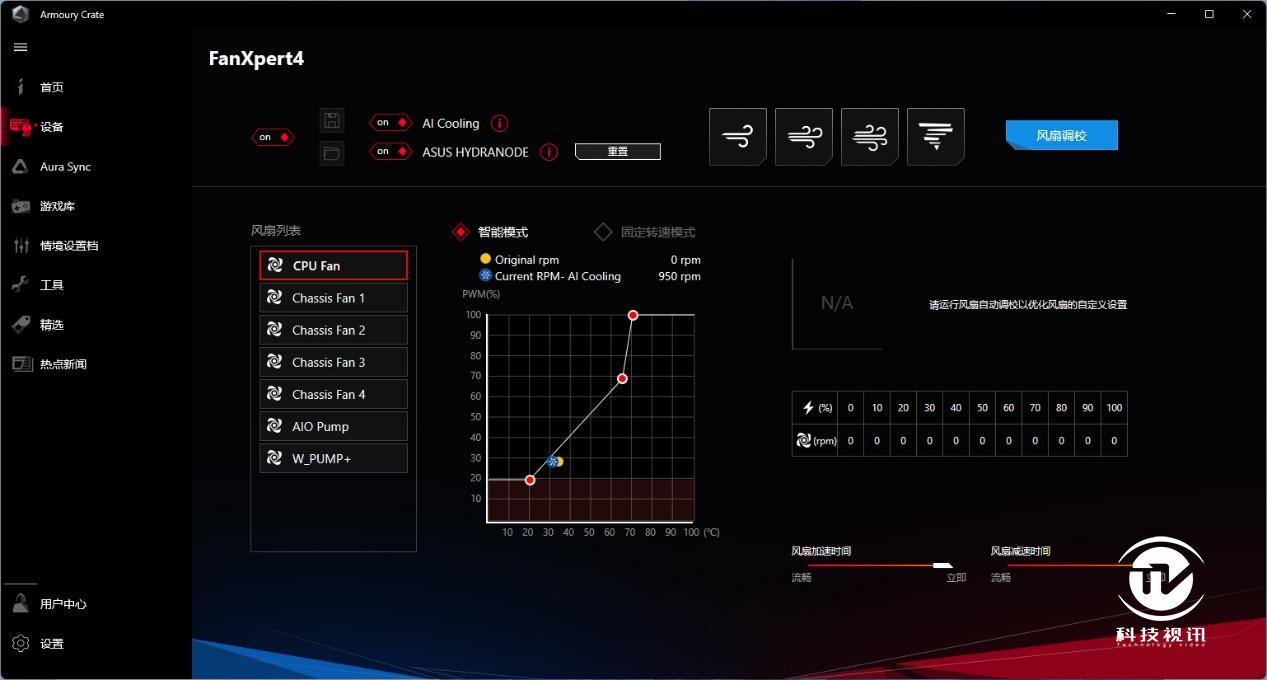Viewport: 1267px width, 680px height.
Task: Click the featured tag icon
Action: tap(21, 325)
